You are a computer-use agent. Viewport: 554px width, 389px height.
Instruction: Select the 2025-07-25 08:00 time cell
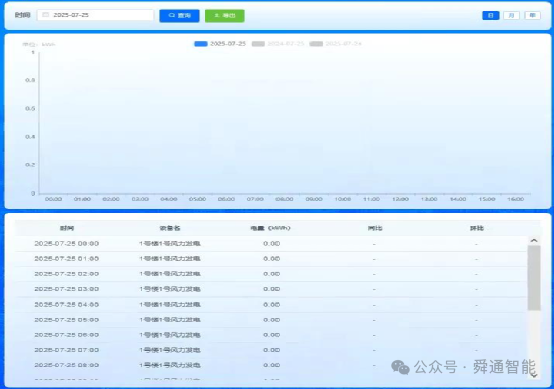coord(66,365)
